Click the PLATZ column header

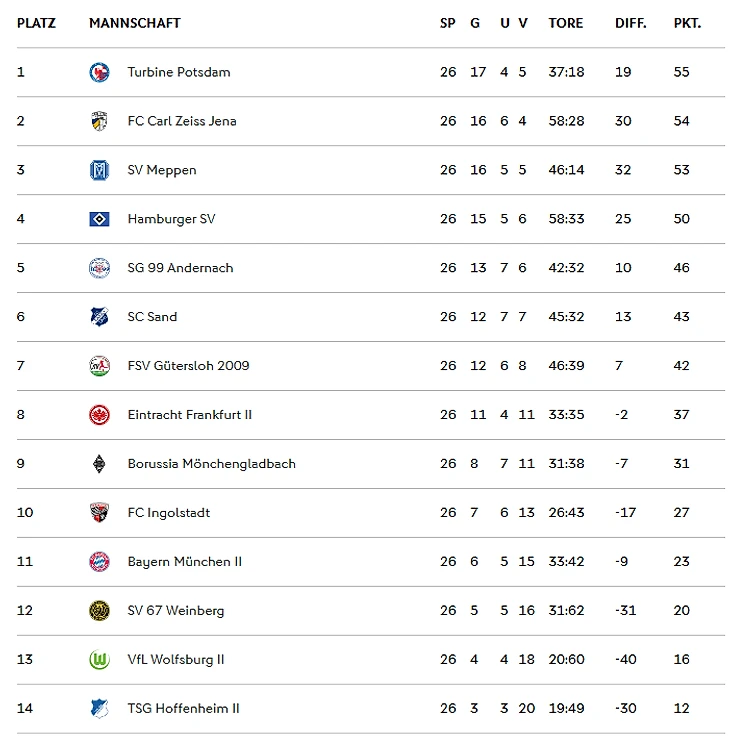coord(36,23)
